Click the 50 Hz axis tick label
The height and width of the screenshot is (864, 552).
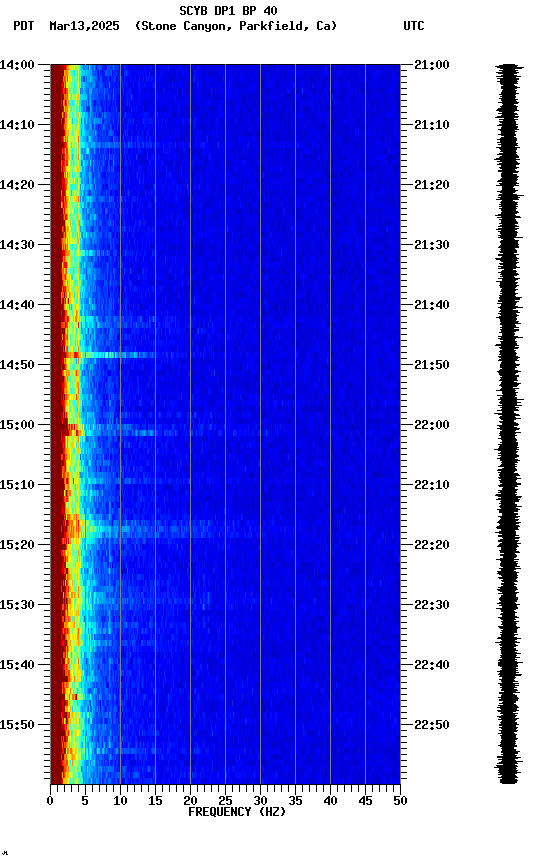click(x=401, y=801)
